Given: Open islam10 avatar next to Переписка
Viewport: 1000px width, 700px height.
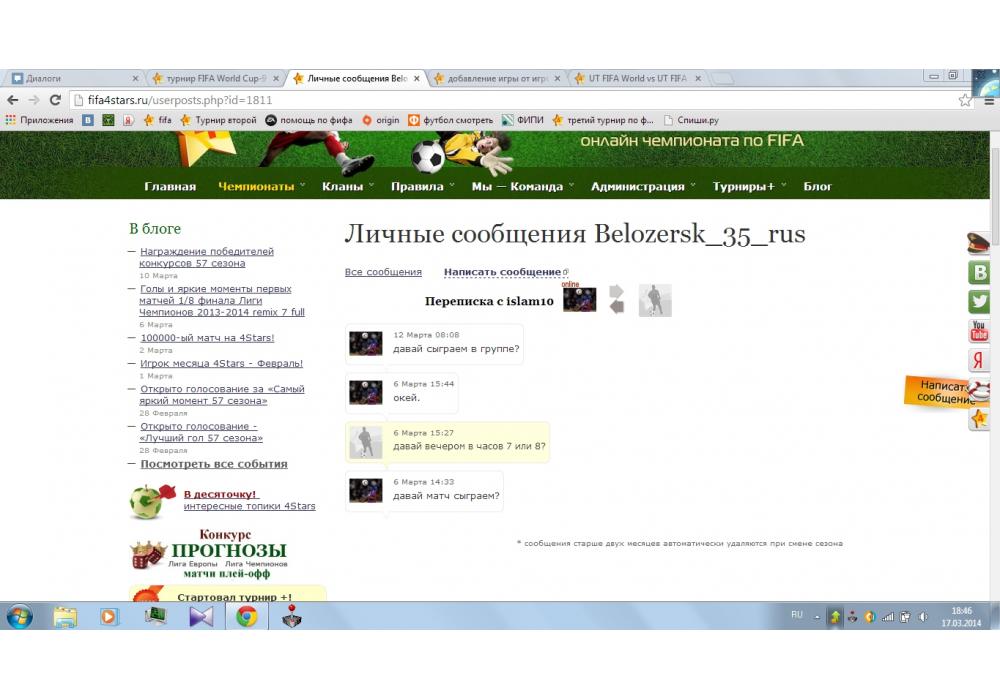Looking at the screenshot, I should [x=580, y=300].
